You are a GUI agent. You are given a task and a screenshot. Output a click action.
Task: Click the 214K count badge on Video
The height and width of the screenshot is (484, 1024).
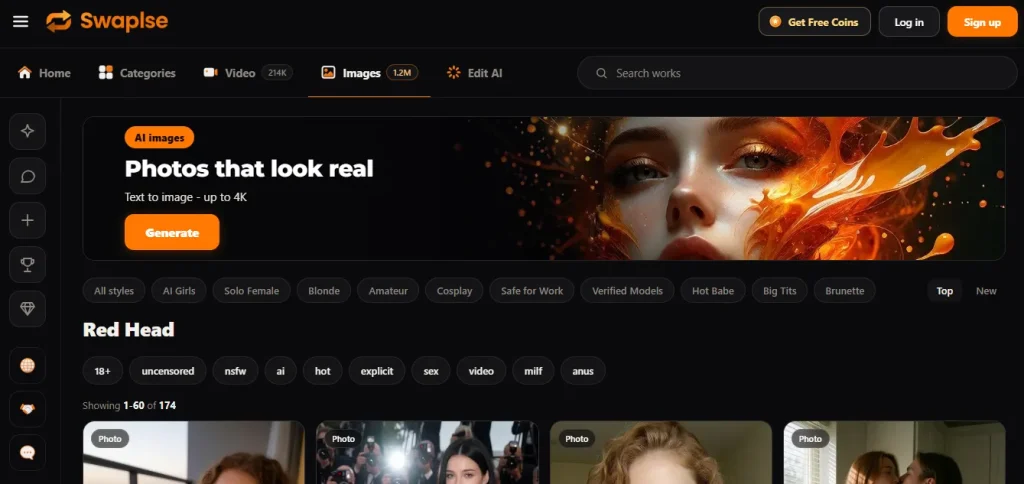pyautogui.click(x=277, y=73)
